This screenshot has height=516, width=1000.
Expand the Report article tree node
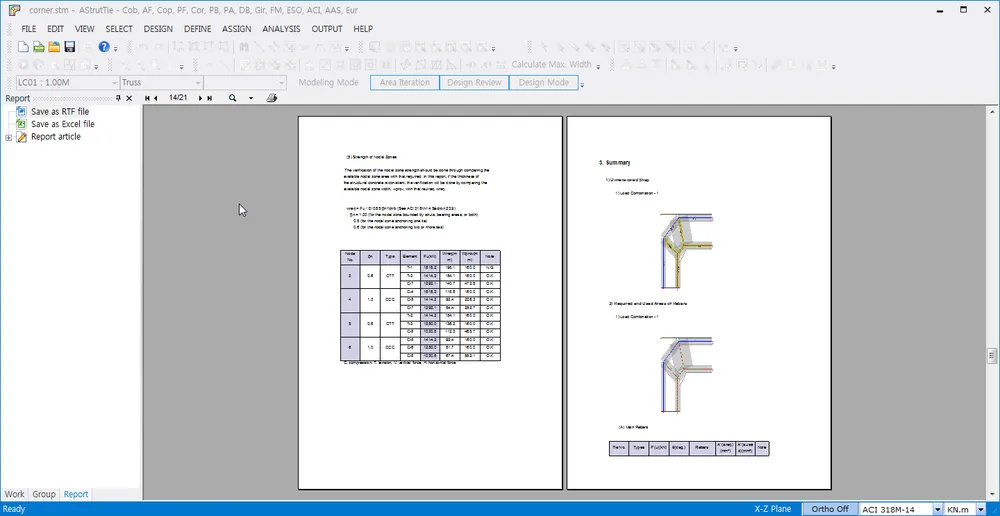8,138
